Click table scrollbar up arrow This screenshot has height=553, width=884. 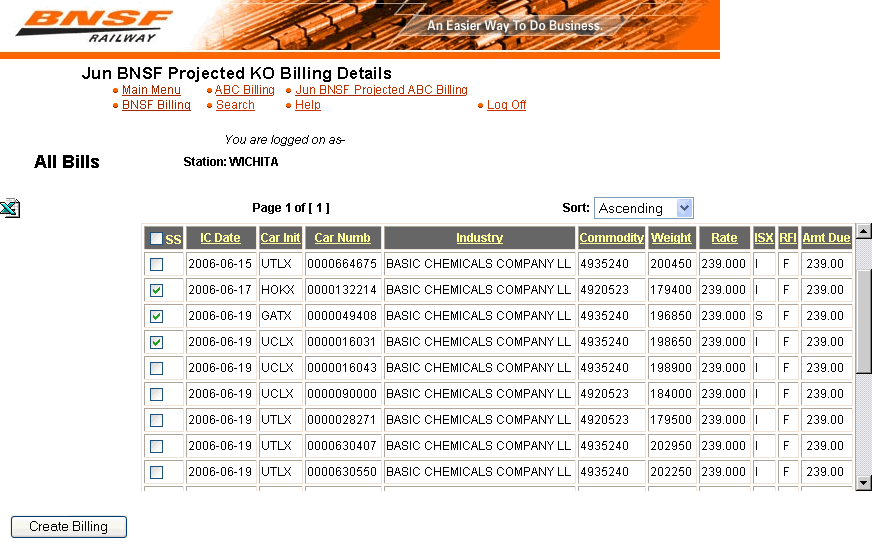pos(864,231)
